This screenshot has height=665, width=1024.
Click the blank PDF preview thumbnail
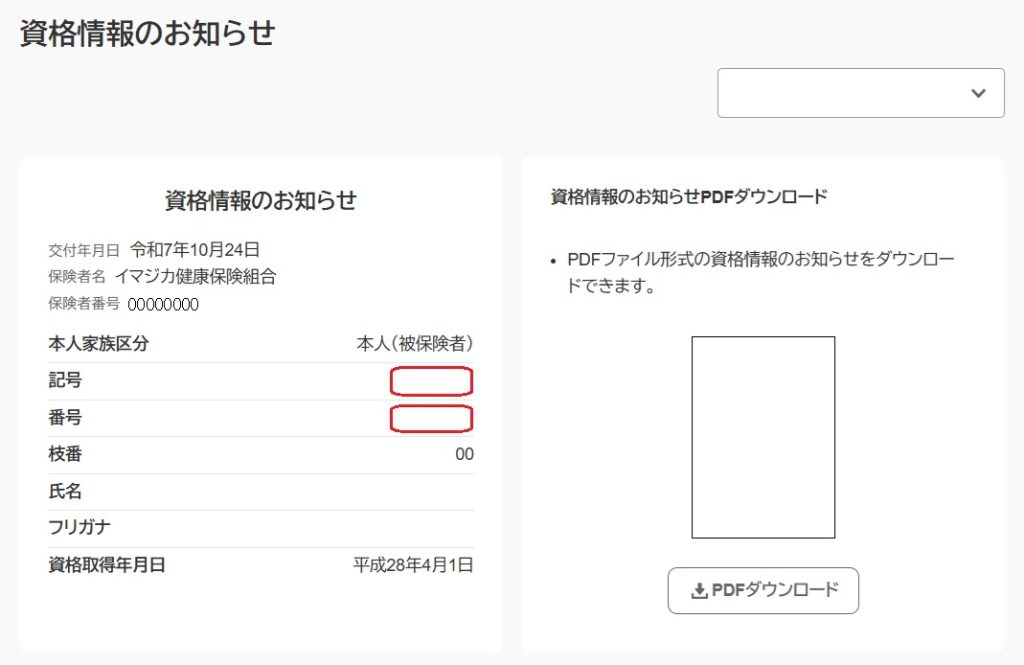point(763,437)
